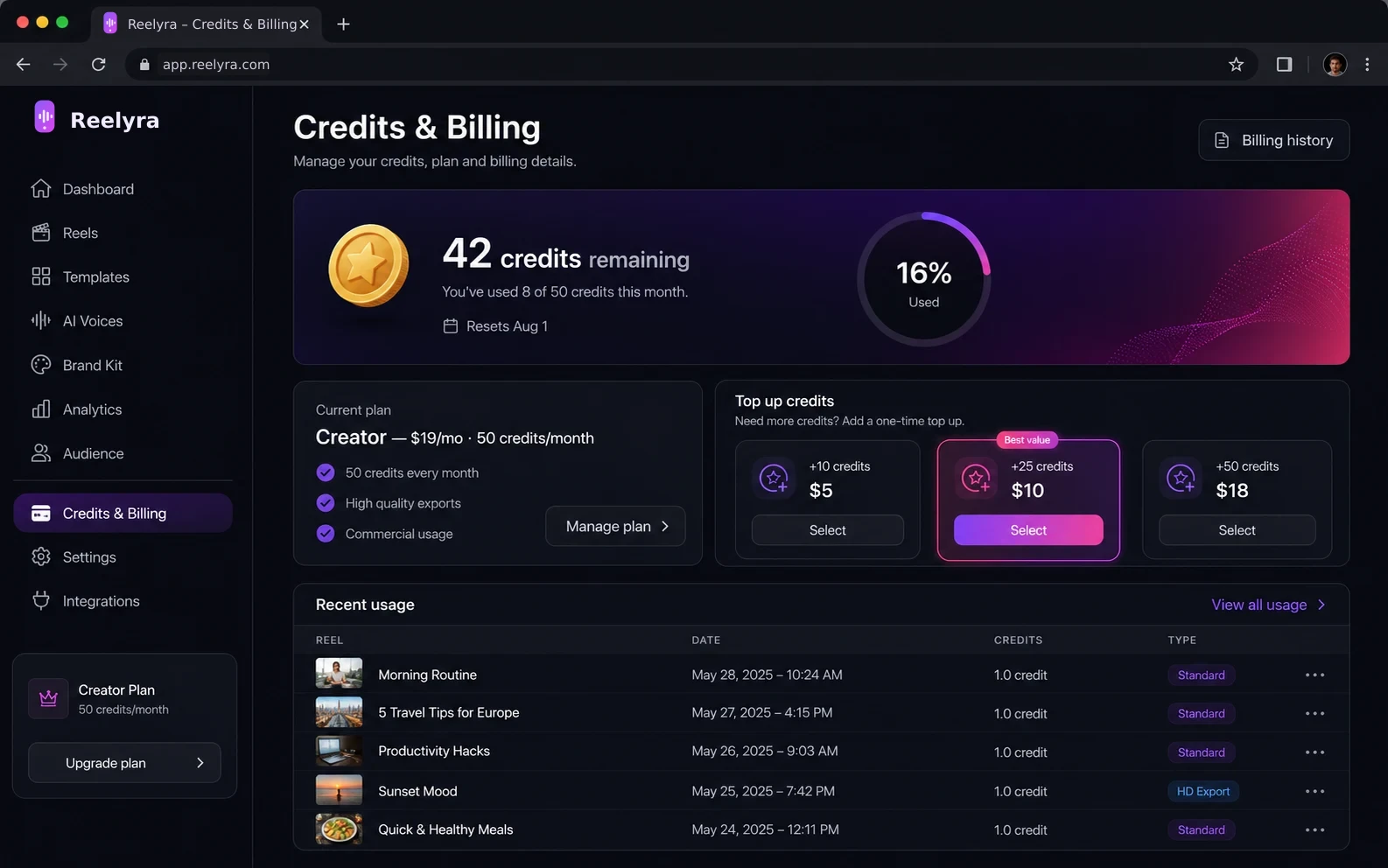The height and width of the screenshot is (868, 1388).
Task: Click the checkmark for High quality exports
Action: click(x=326, y=503)
